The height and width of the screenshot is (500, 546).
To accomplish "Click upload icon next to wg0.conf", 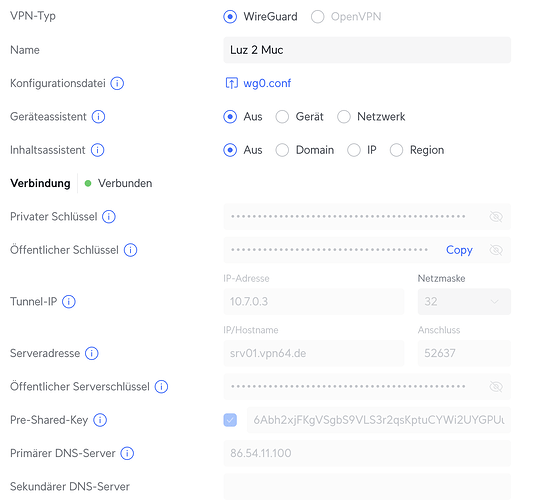I will [x=232, y=83].
